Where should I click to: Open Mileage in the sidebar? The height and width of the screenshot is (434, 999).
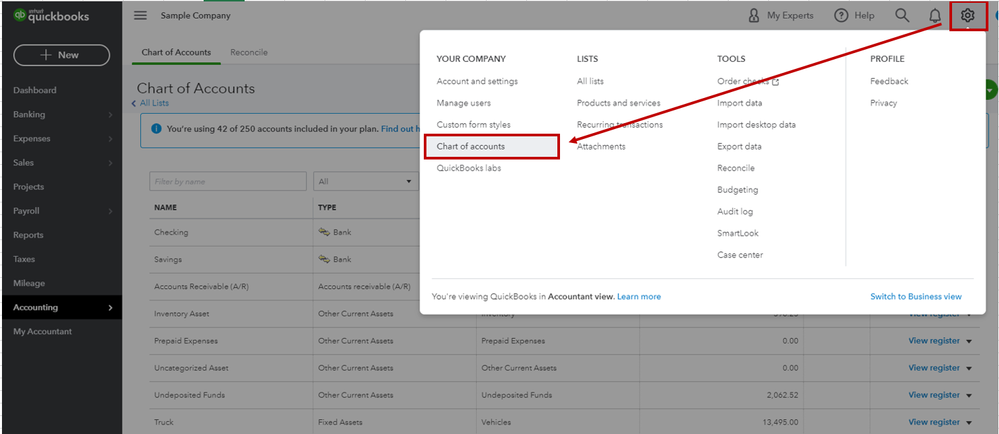tap(29, 284)
